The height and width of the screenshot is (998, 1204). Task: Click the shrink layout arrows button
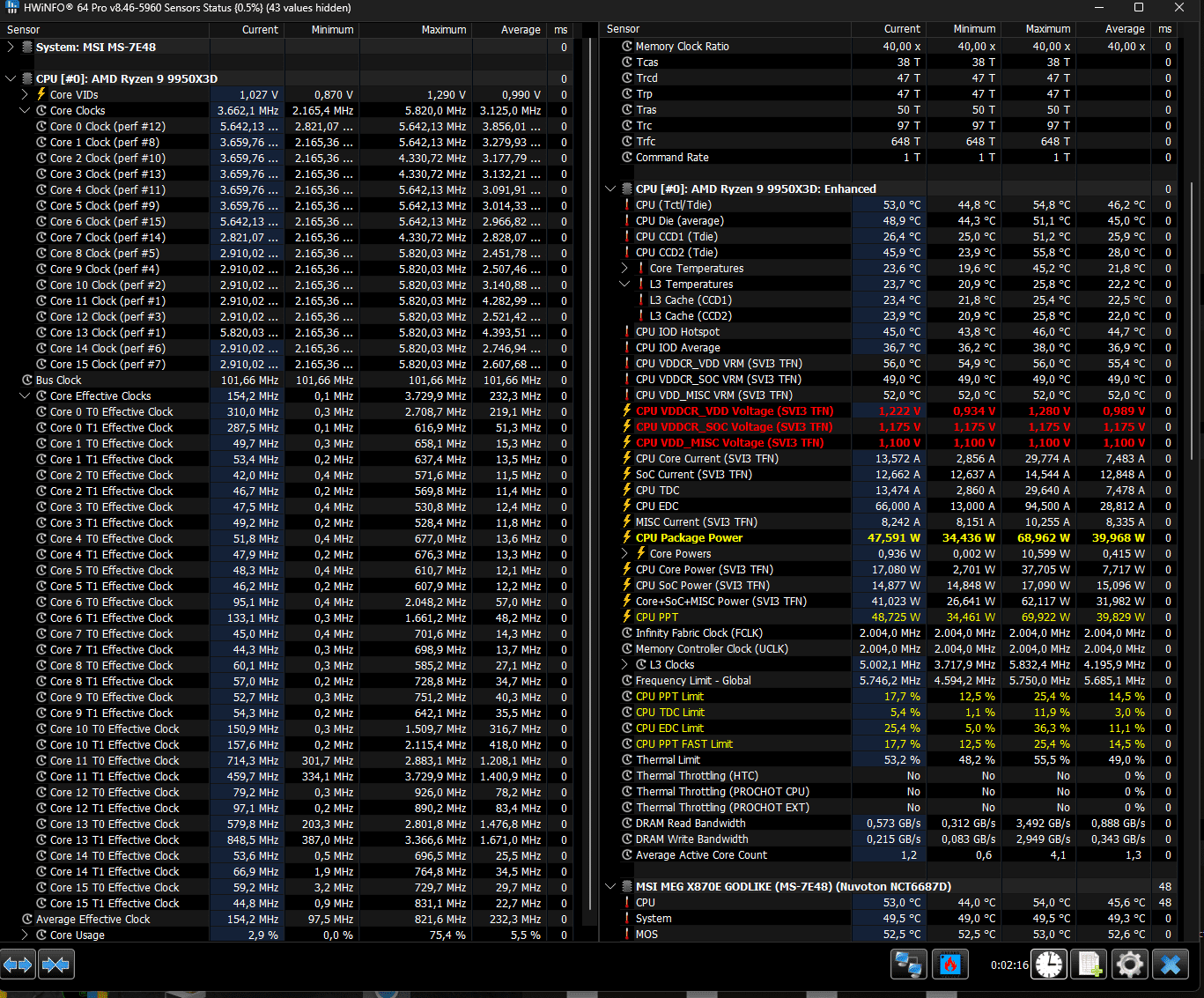[55, 965]
